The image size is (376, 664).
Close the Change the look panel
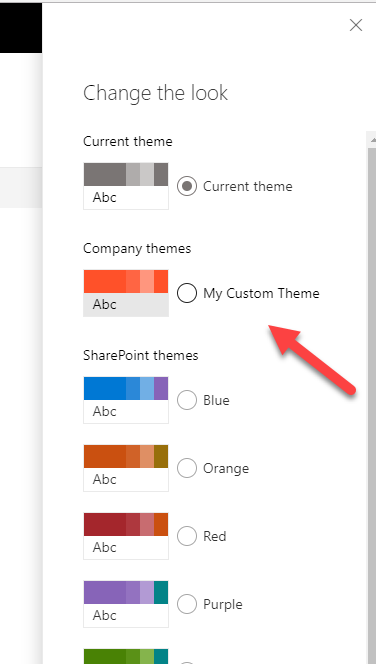[356, 25]
